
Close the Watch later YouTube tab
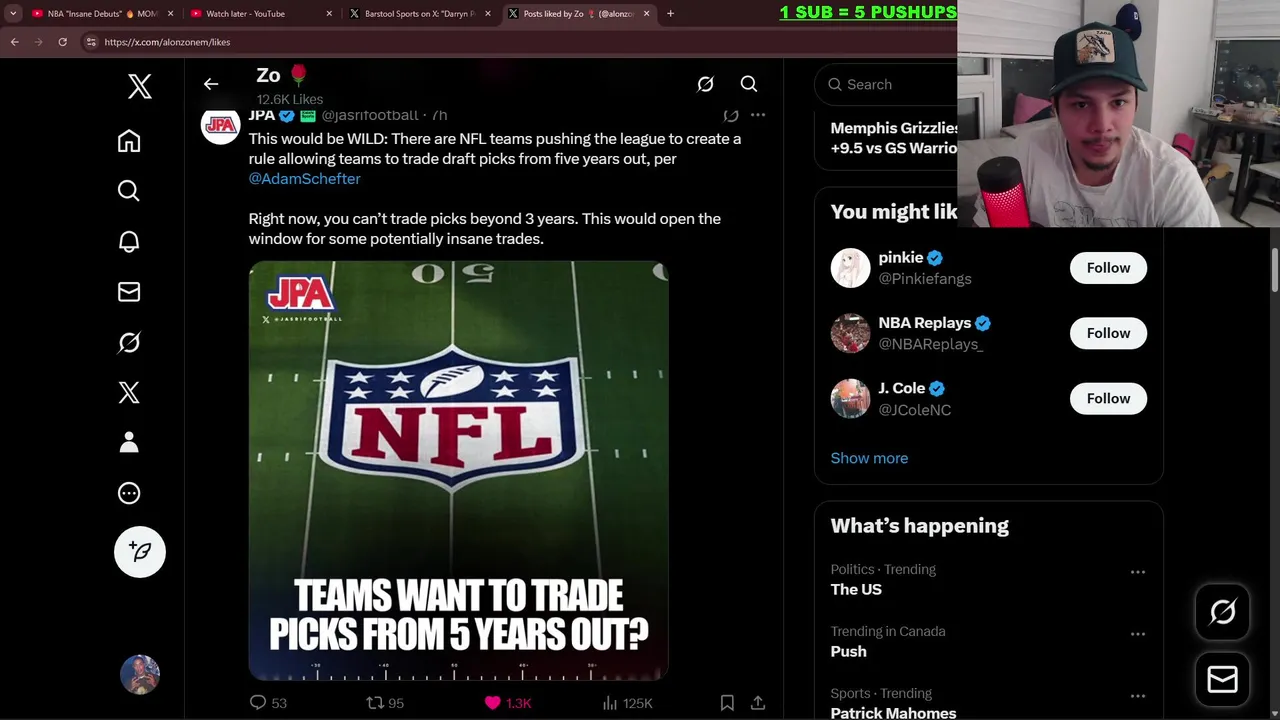pyautogui.click(x=329, y=14)
